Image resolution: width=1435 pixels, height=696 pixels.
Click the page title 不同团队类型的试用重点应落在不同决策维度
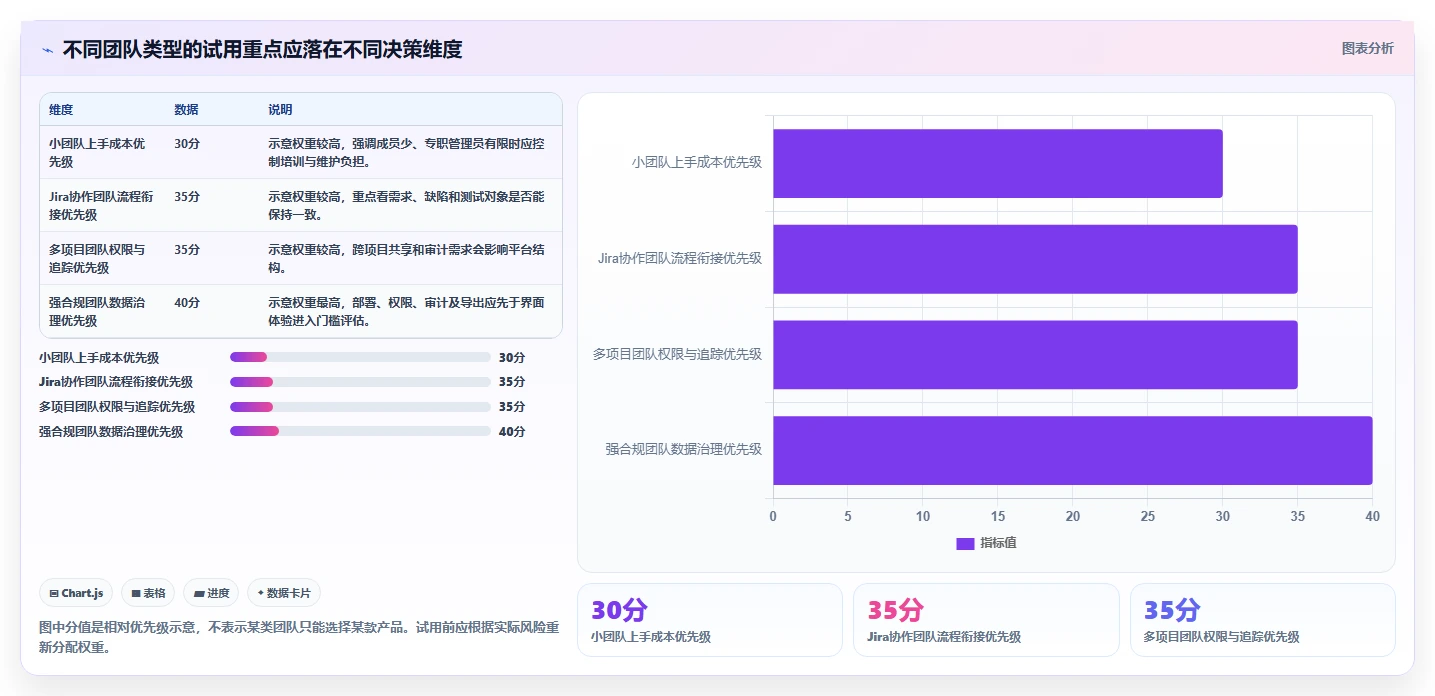(262, 50)
